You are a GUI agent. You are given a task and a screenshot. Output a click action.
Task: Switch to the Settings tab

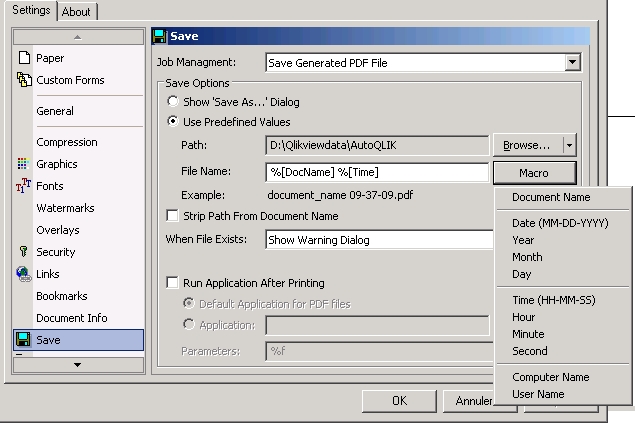click(31, 10)
